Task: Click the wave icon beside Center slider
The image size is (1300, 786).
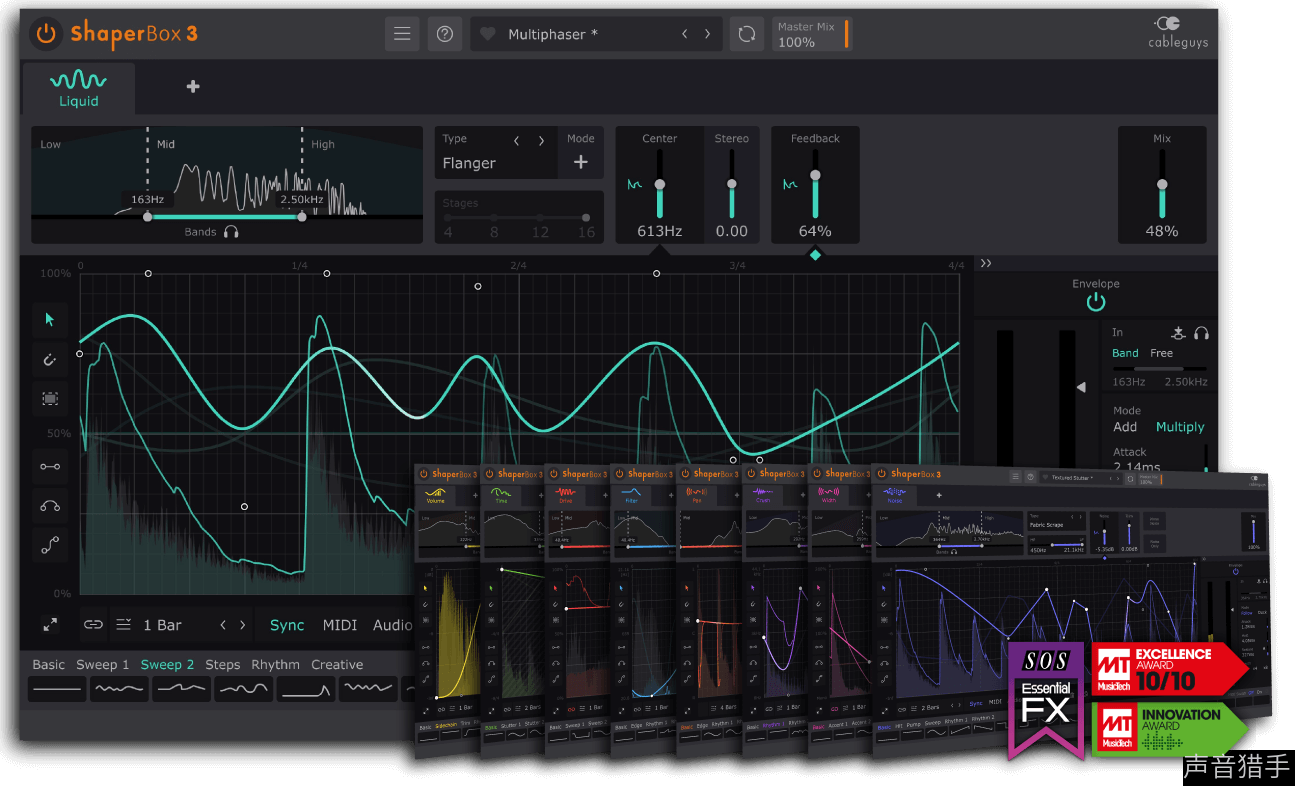Action: (x=634, y=184)
